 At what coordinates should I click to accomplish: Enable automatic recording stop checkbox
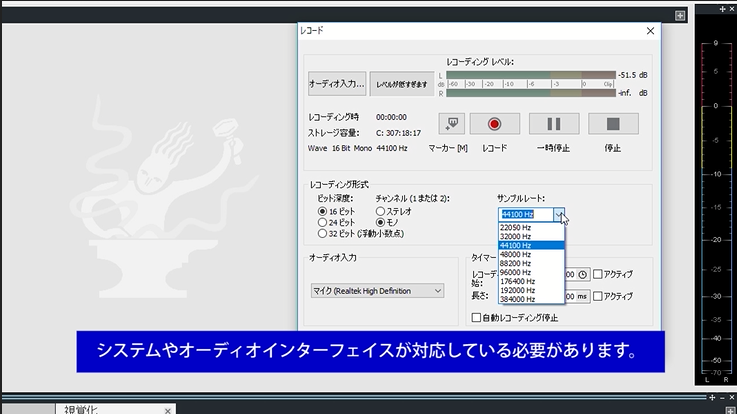(x=476, y=318)
